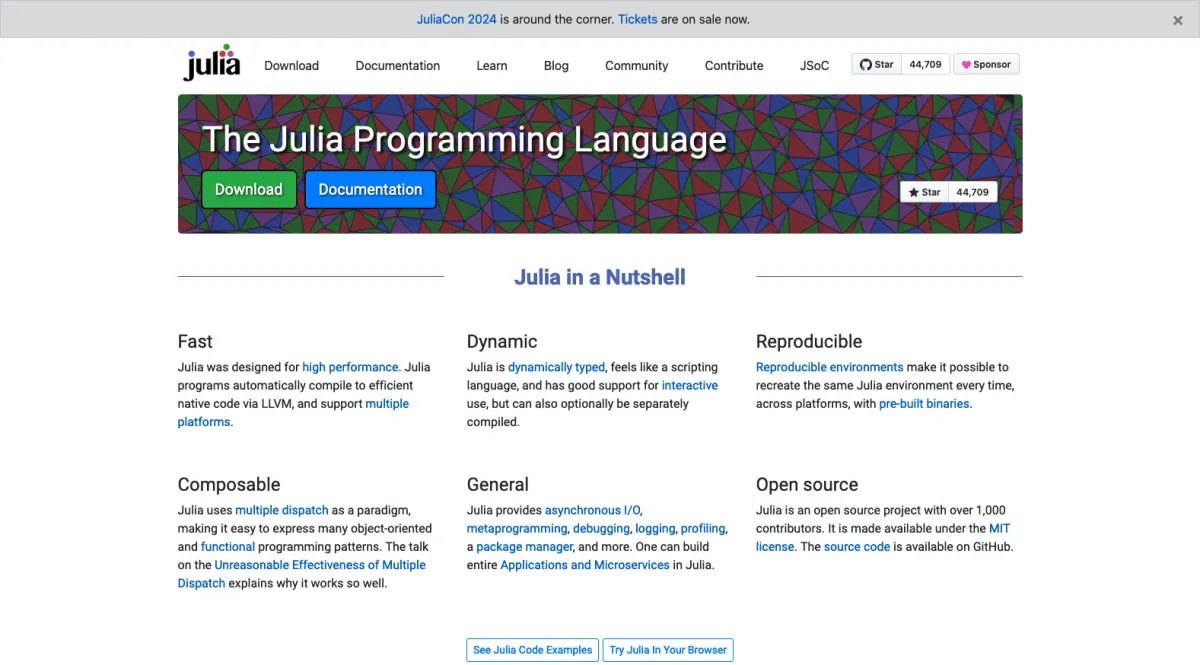
Task: Open the Community nav item
Action: pos(636,66)
